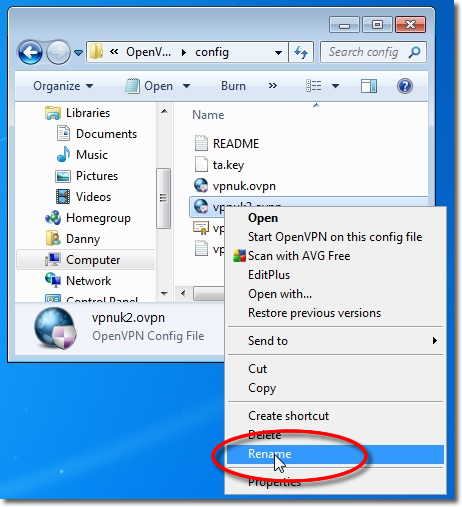Expand the view options dropdown arrow
The image size is (462, 507).
point(335,86)
